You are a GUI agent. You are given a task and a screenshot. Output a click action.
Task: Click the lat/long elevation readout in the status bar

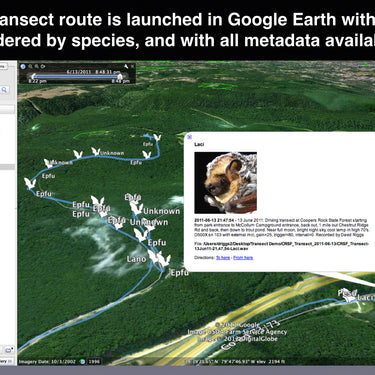coord(235,362)
